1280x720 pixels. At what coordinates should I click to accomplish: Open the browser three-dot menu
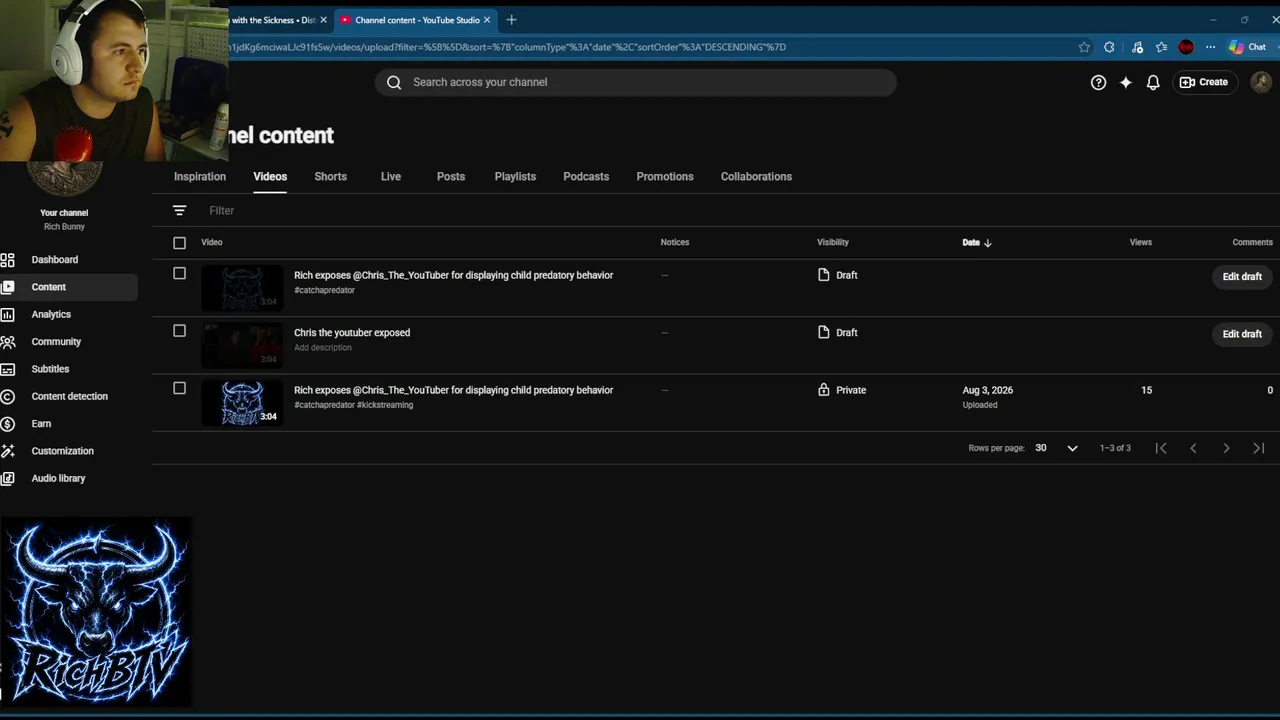tap(1210, 47)
